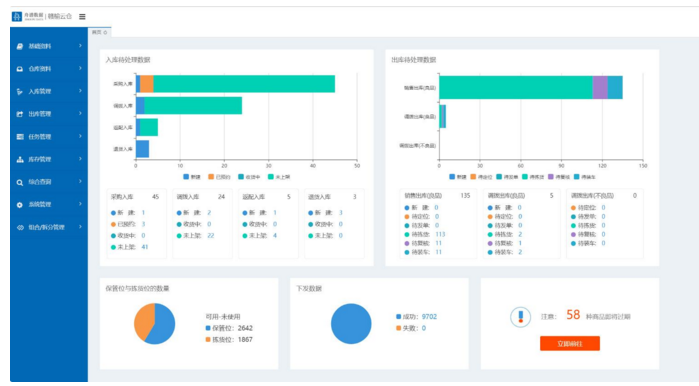Toggle 待定位 legend in outbound chart

click(481, 177)
